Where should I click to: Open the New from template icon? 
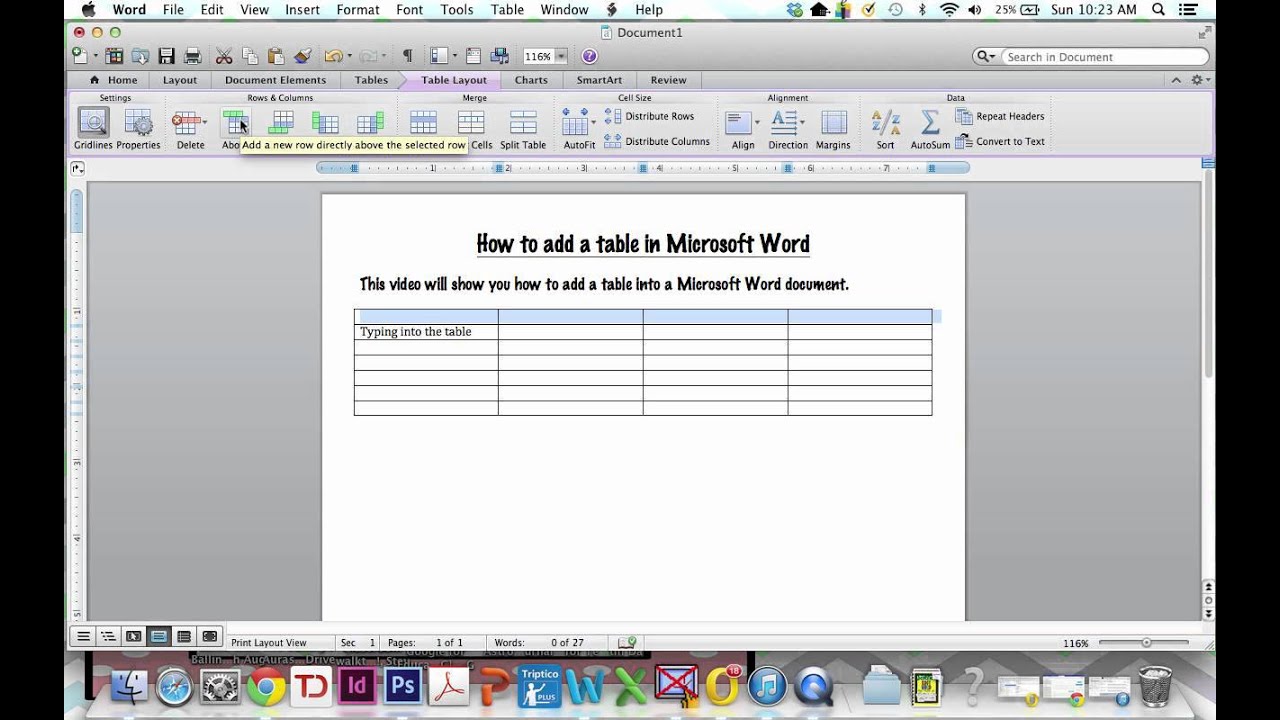click(x=114, y=56)
